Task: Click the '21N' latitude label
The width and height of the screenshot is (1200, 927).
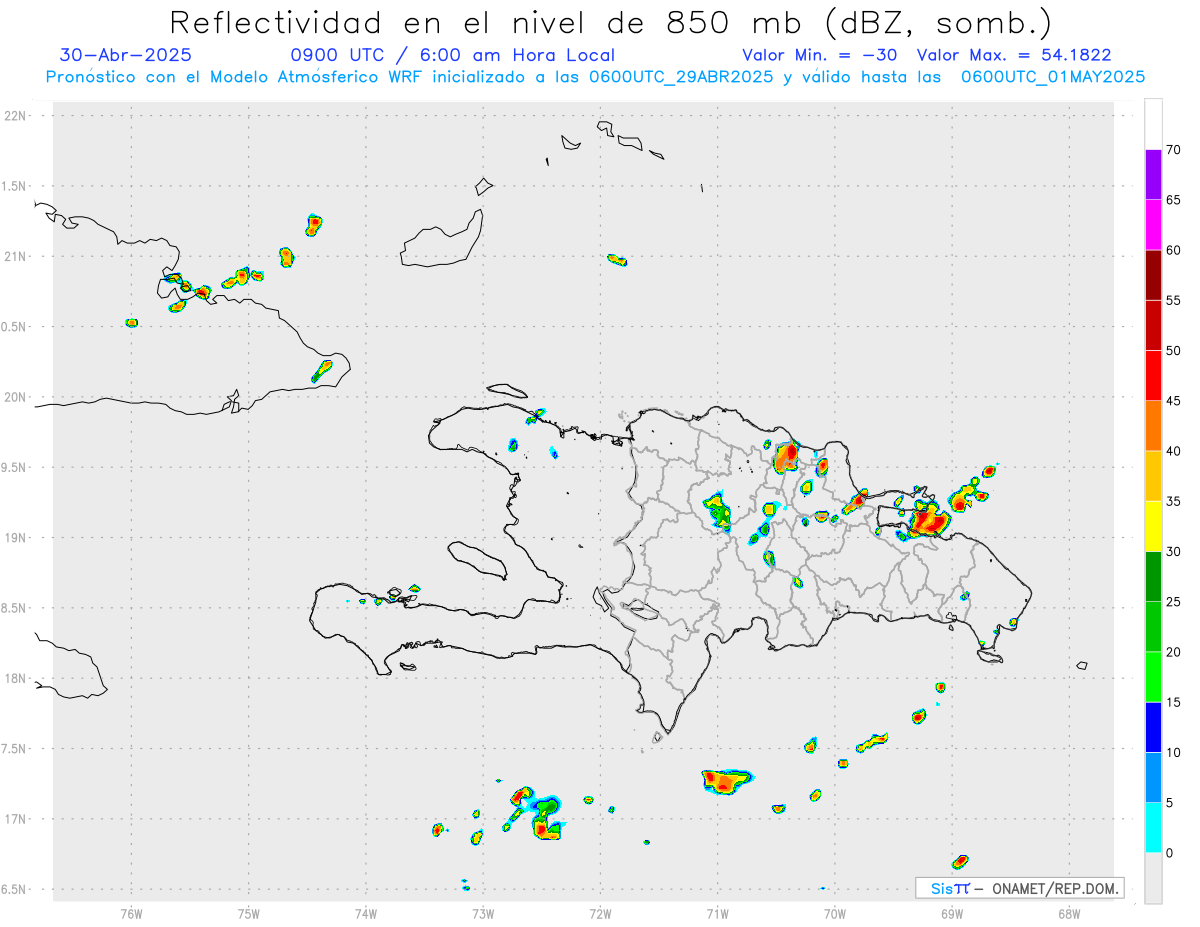Action: [17, 256]
